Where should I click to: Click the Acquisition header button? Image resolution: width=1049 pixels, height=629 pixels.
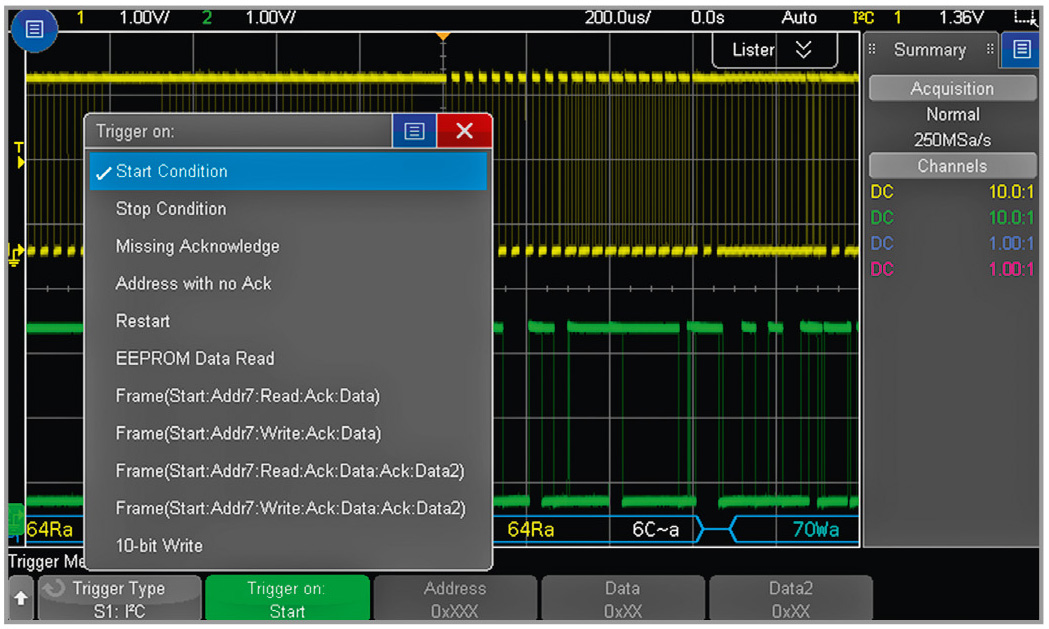pyautogui.click(x=952, y=89)
